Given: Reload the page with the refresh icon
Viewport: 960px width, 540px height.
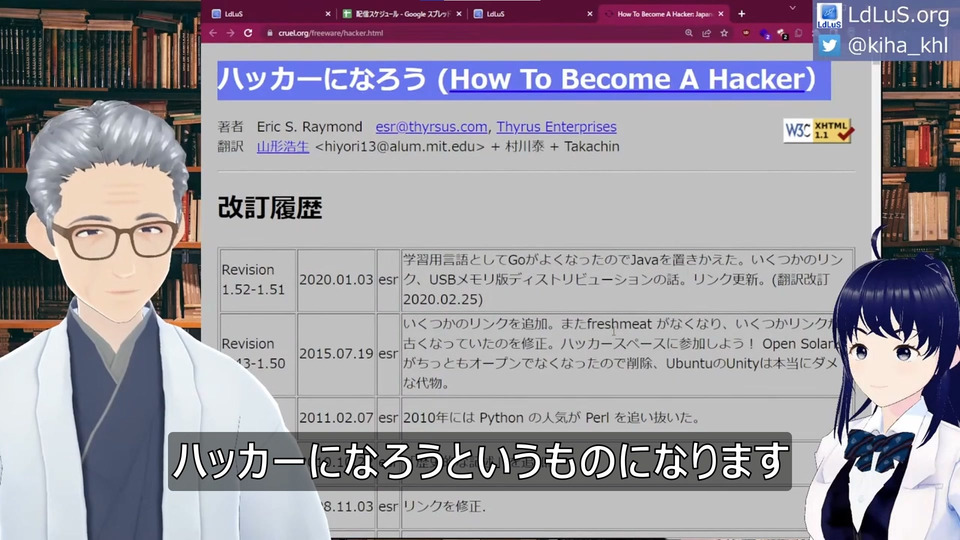Looking at the screenshot, I should click(248, 33).
